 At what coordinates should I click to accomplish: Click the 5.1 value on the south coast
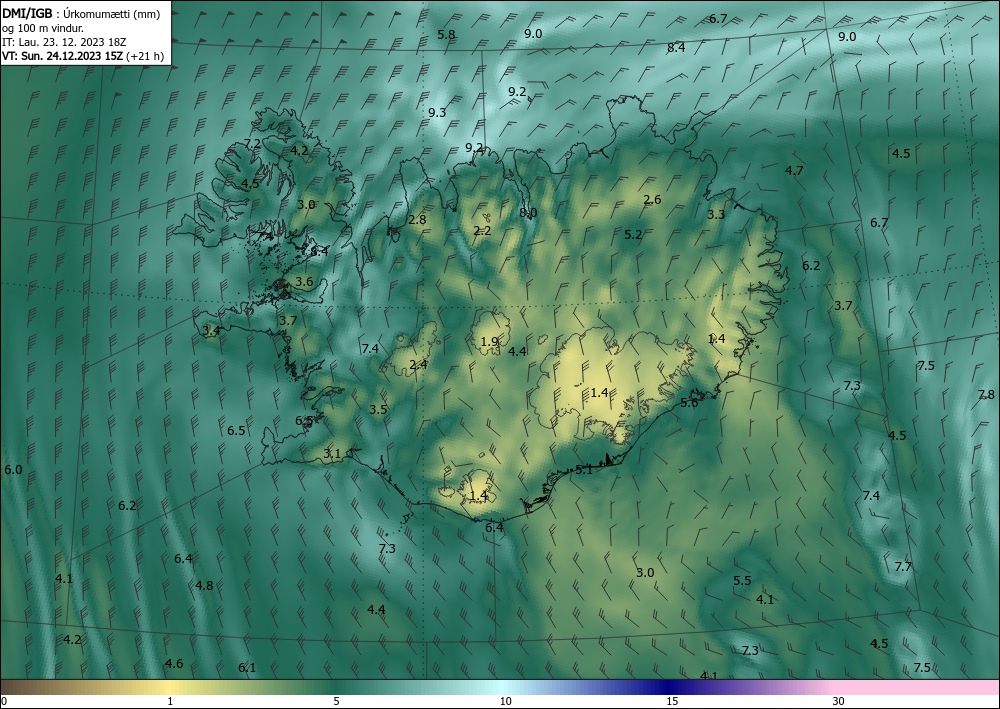[584, 470]
